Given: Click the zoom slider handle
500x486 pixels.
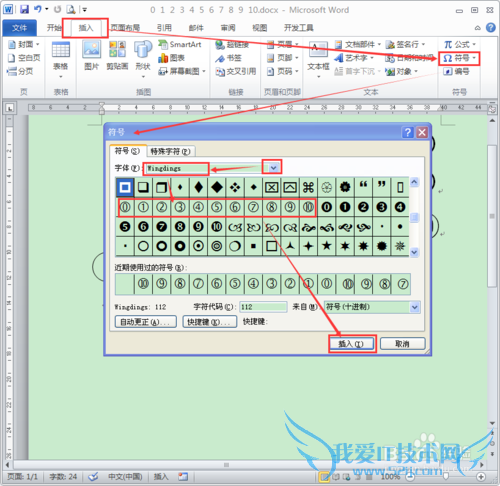Looking at the screenshot, I should 445,477.
